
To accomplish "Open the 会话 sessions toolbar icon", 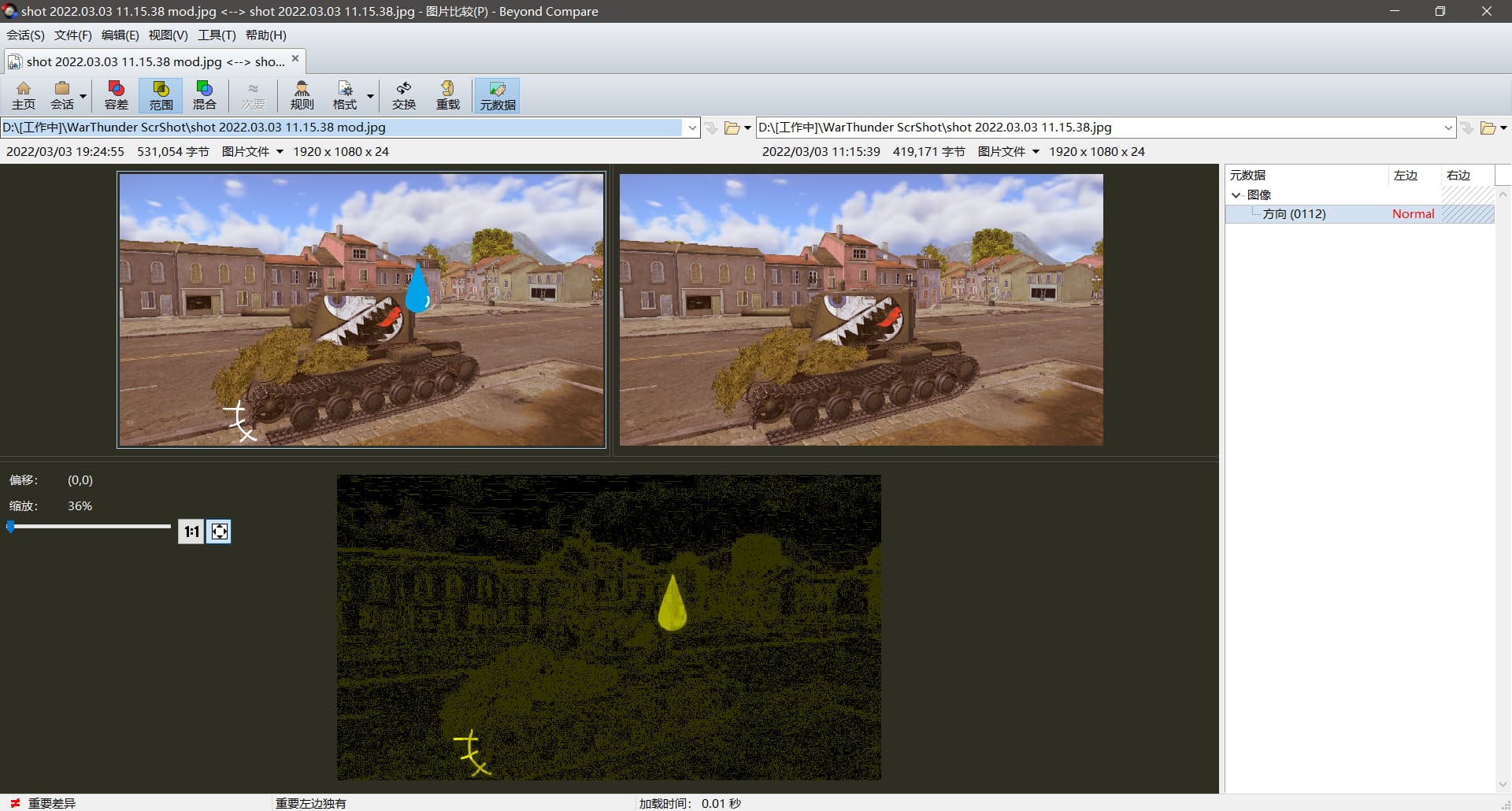I will [x=62, y=95].
